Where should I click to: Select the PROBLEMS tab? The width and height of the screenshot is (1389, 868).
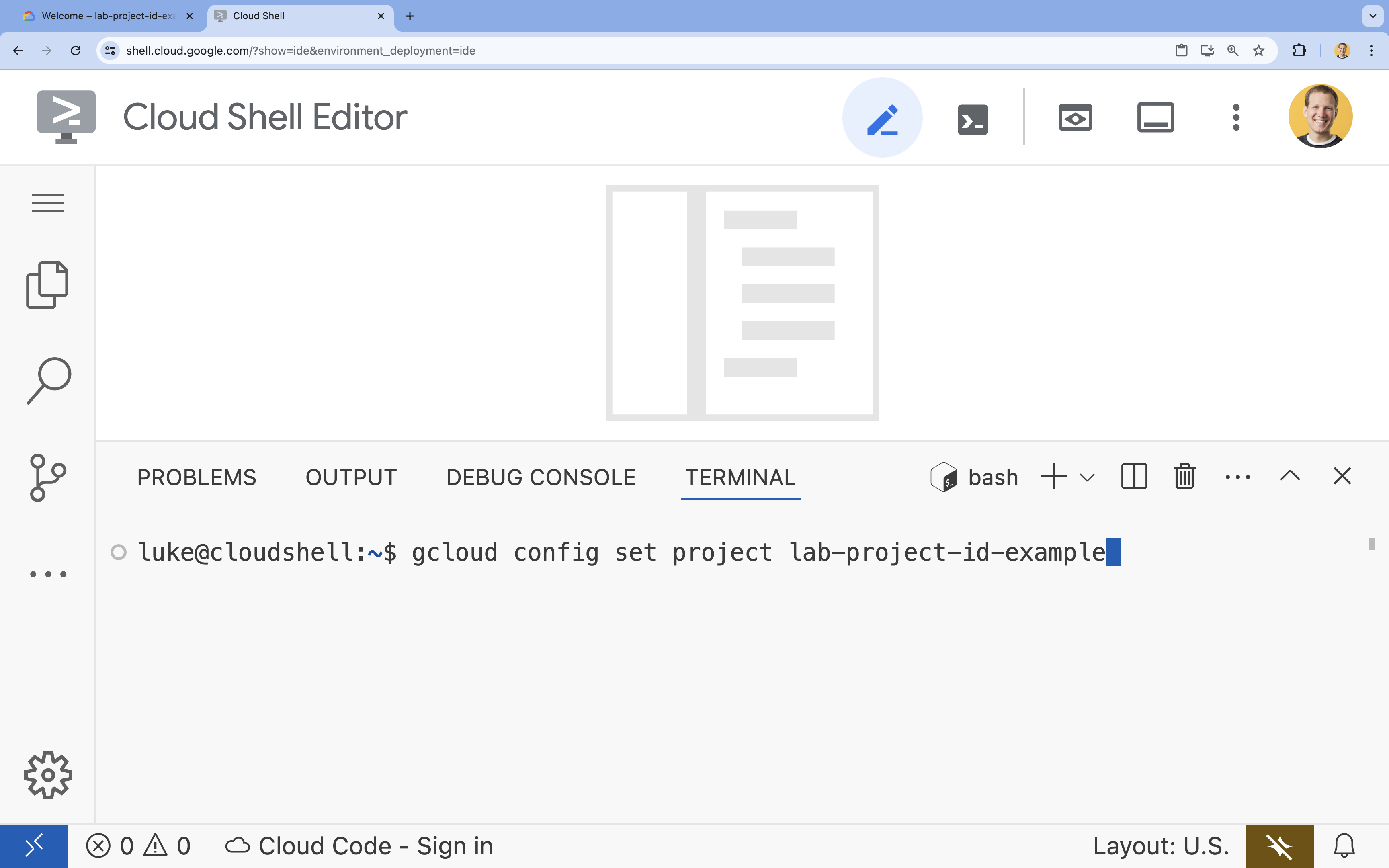point(197,477)
